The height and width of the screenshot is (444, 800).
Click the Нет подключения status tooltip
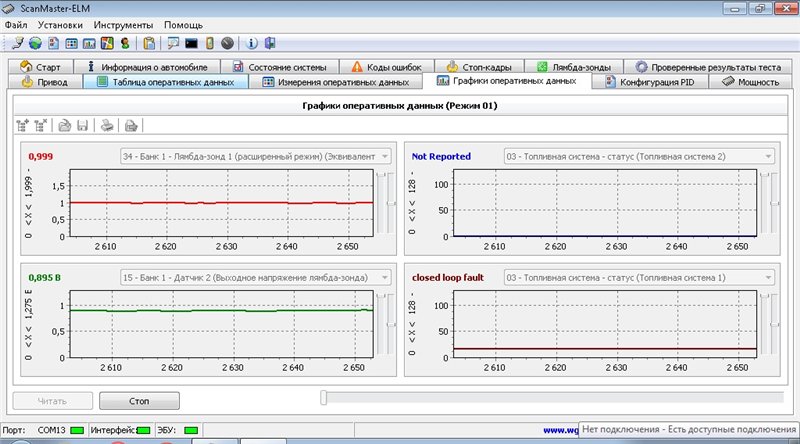pyautogui.click(x=689, y=429)
